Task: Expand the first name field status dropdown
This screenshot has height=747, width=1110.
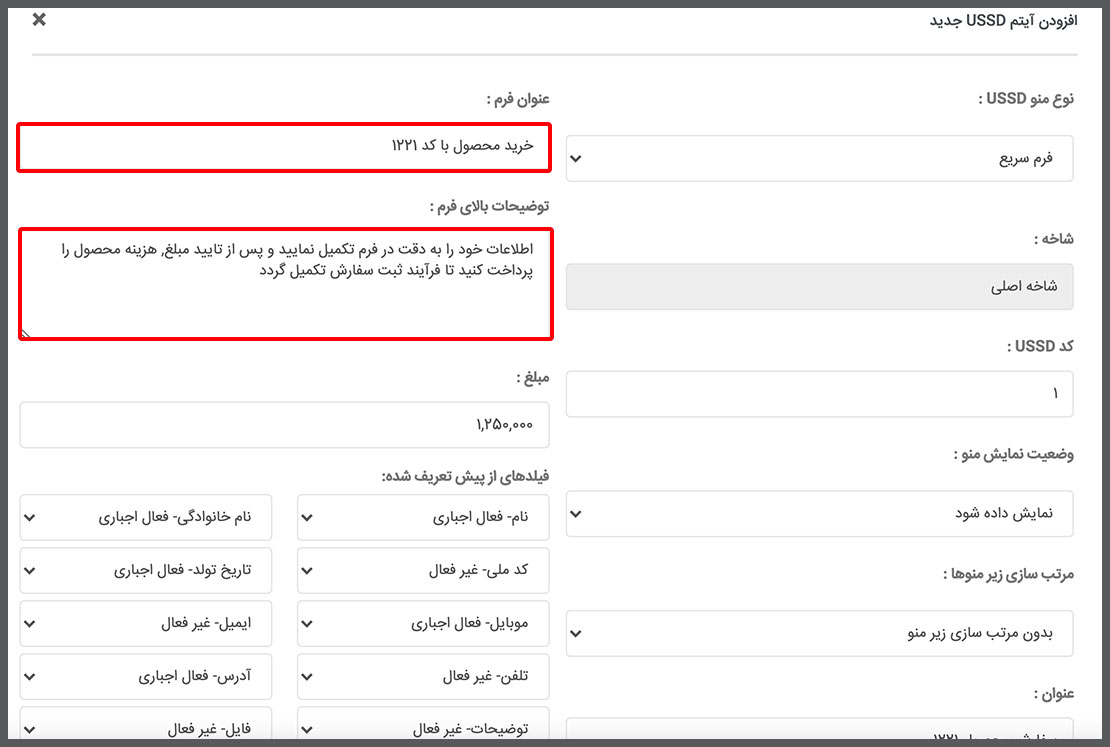Action: [x=424, y=518]
